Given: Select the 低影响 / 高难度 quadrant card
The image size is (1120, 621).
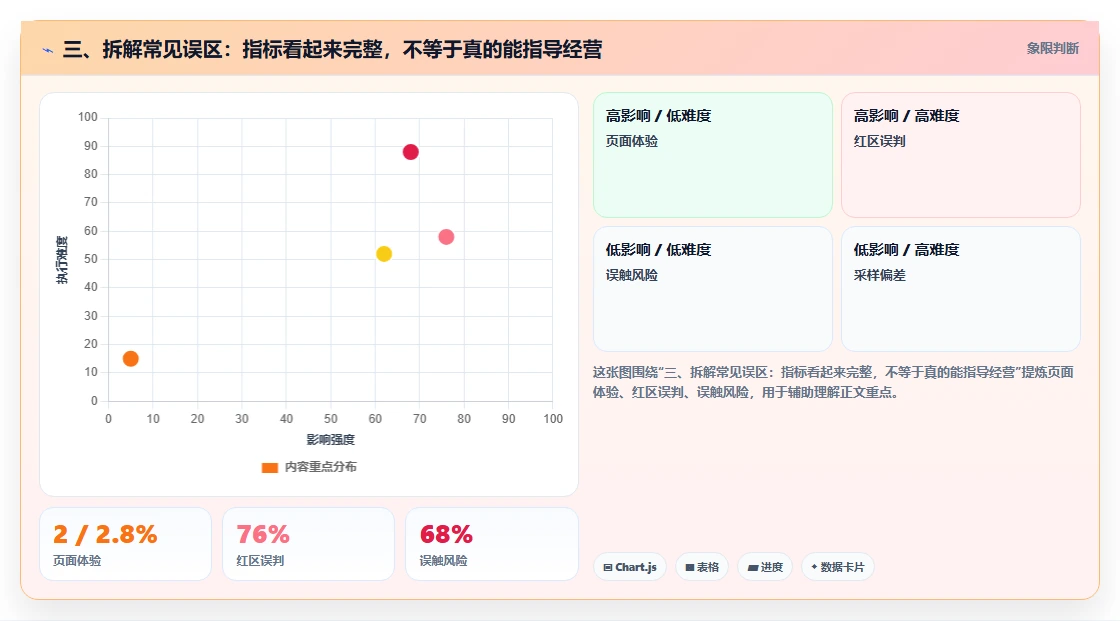Looking at the screenshot, I should tap(961, 289).
